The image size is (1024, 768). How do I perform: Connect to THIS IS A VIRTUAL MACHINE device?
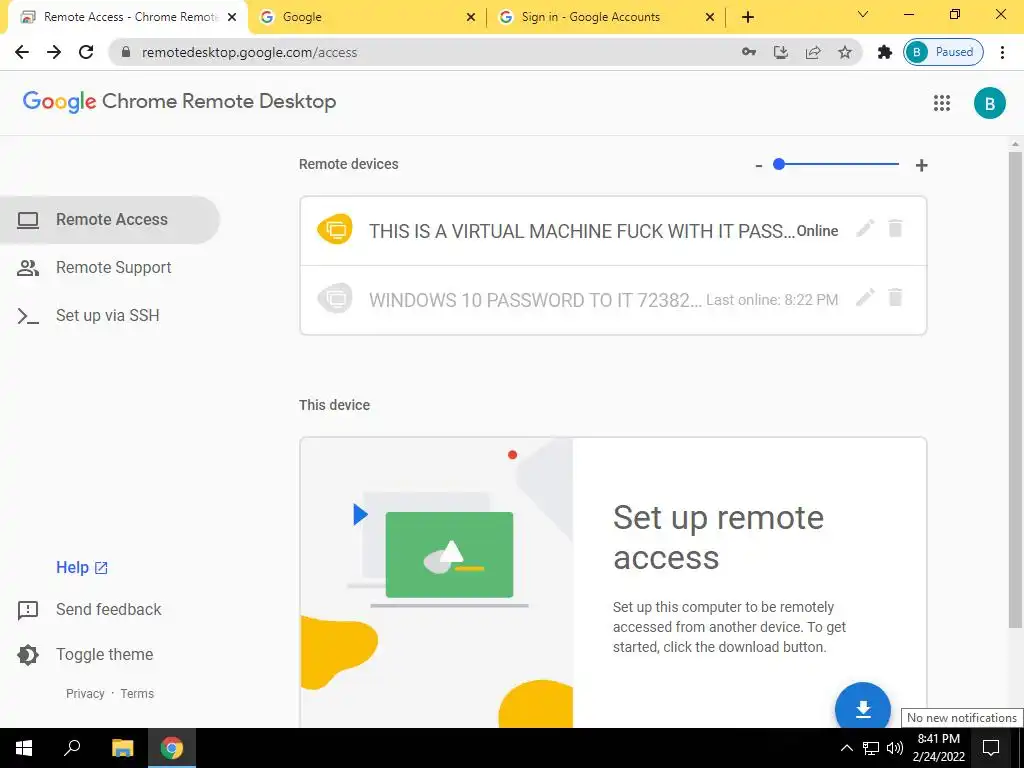(613, 231)
